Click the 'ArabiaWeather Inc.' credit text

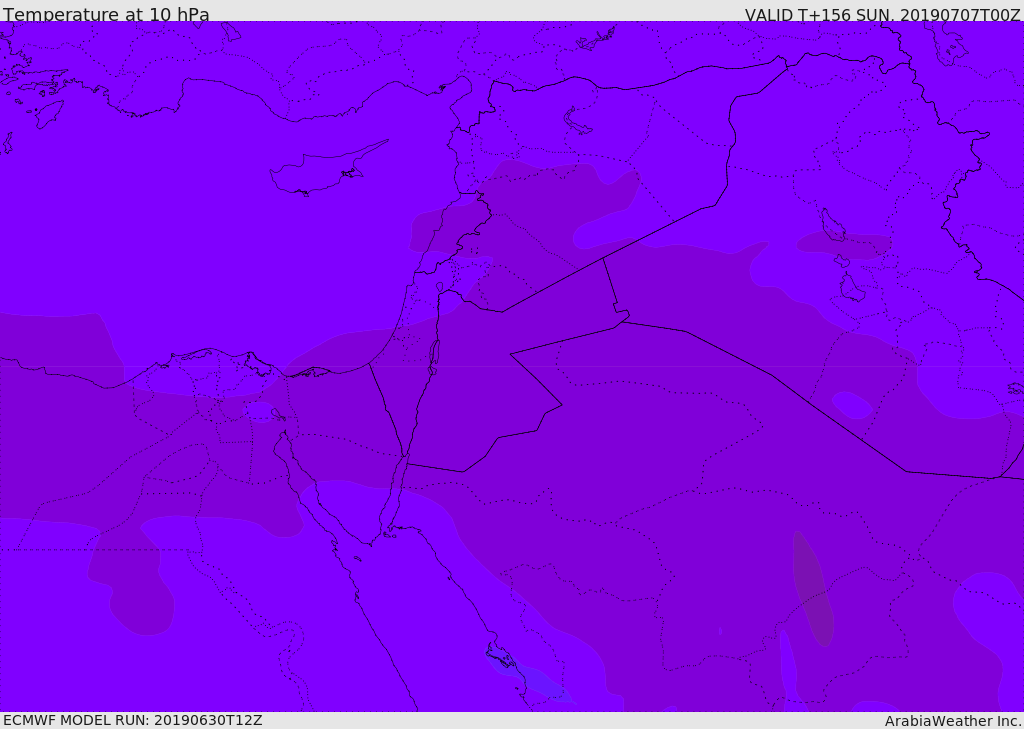tap(953, 721)
